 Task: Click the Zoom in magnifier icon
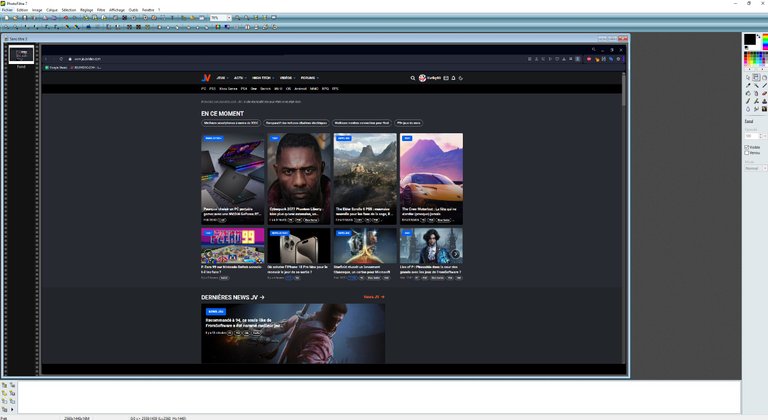pyautogui.click(x=238, y=18)
